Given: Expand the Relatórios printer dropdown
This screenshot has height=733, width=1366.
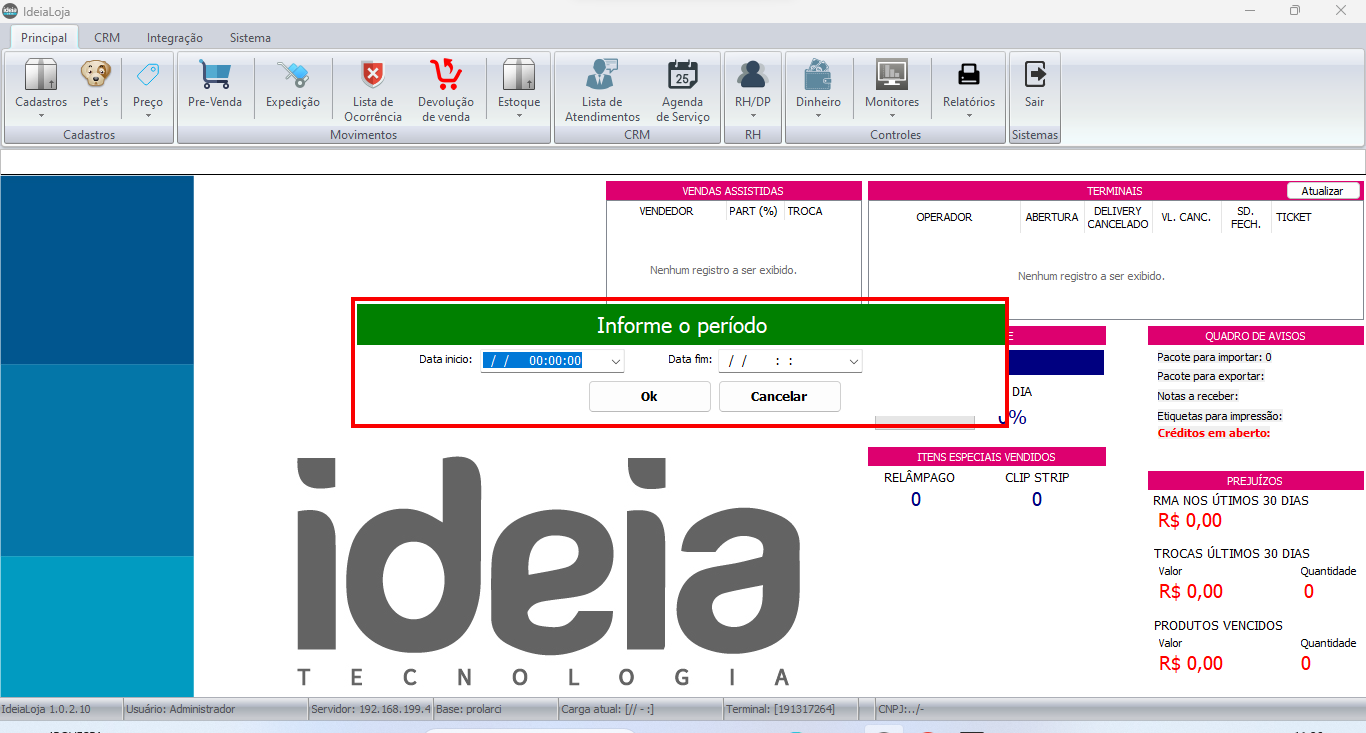Looking at the screenshot, I should 969,115.
